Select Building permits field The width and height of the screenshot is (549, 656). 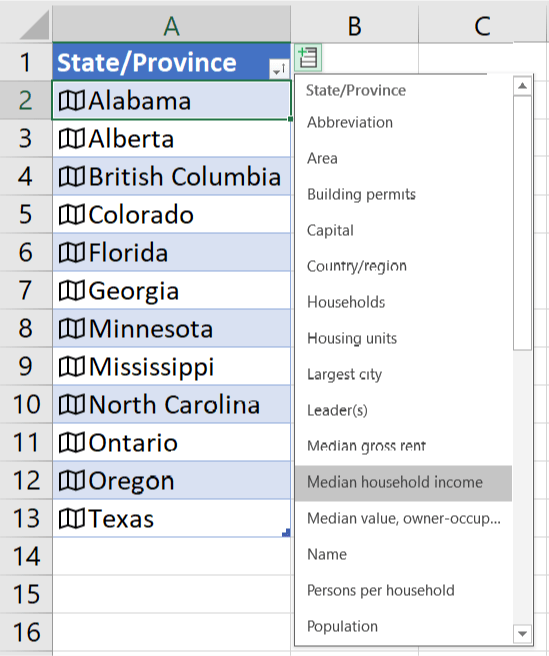pos(403,194)
